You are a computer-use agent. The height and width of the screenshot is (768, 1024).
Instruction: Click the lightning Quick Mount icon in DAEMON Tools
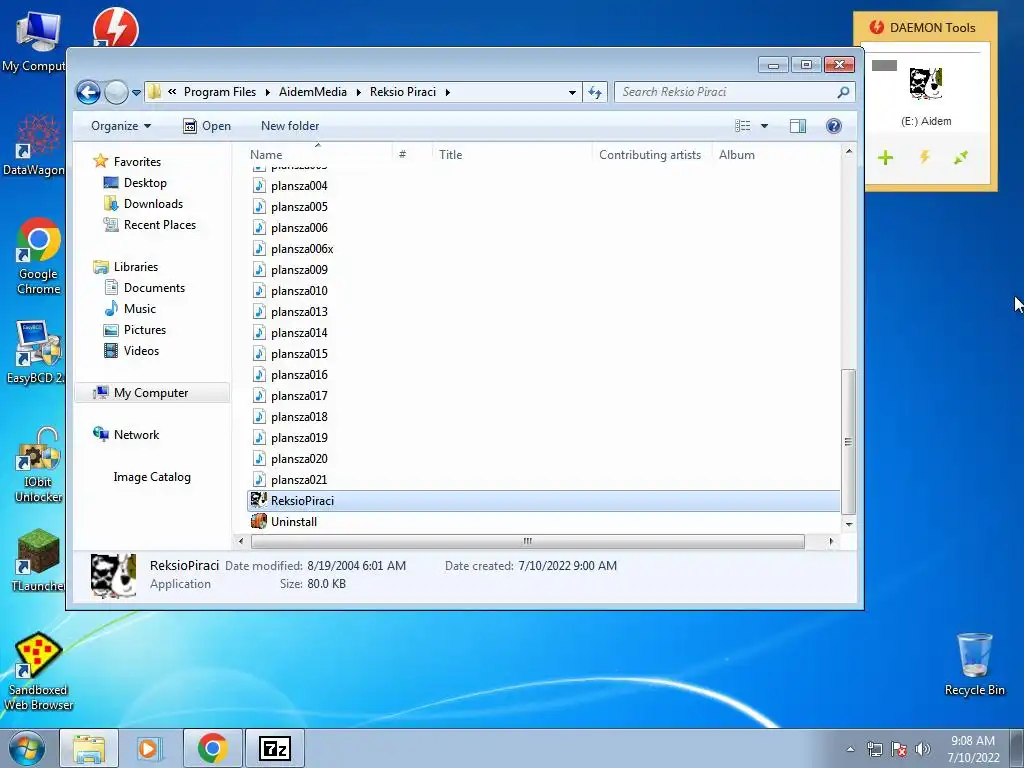(925, 157)
